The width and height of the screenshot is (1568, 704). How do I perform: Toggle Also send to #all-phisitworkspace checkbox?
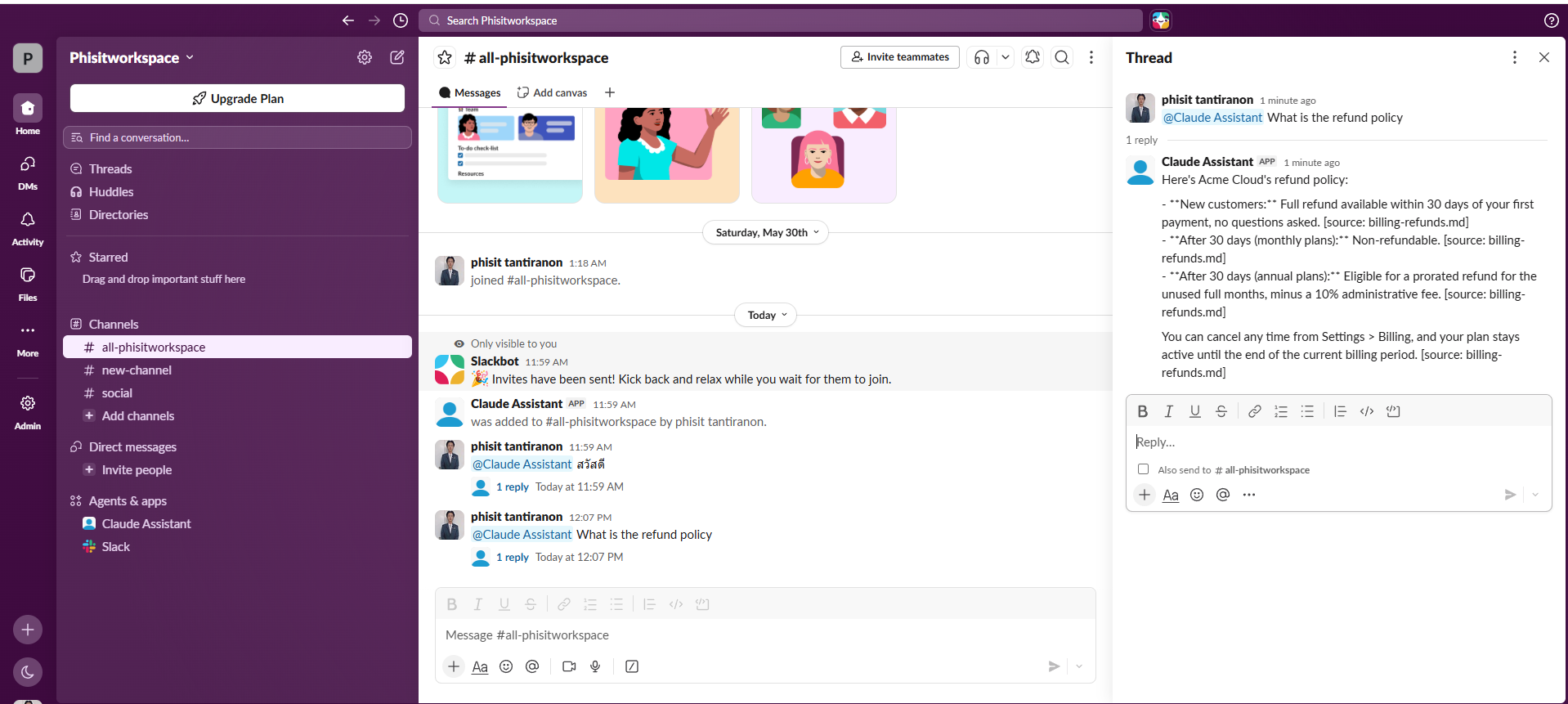click(1143, 469)
